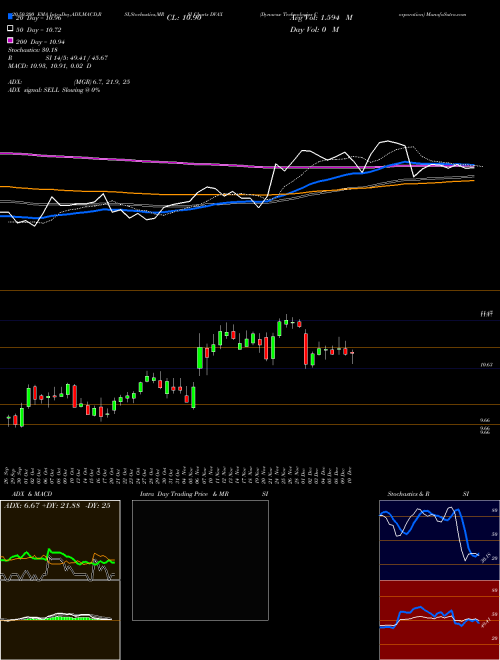Click the 'Stochastics & R' panel title

[x=408, y=494]
